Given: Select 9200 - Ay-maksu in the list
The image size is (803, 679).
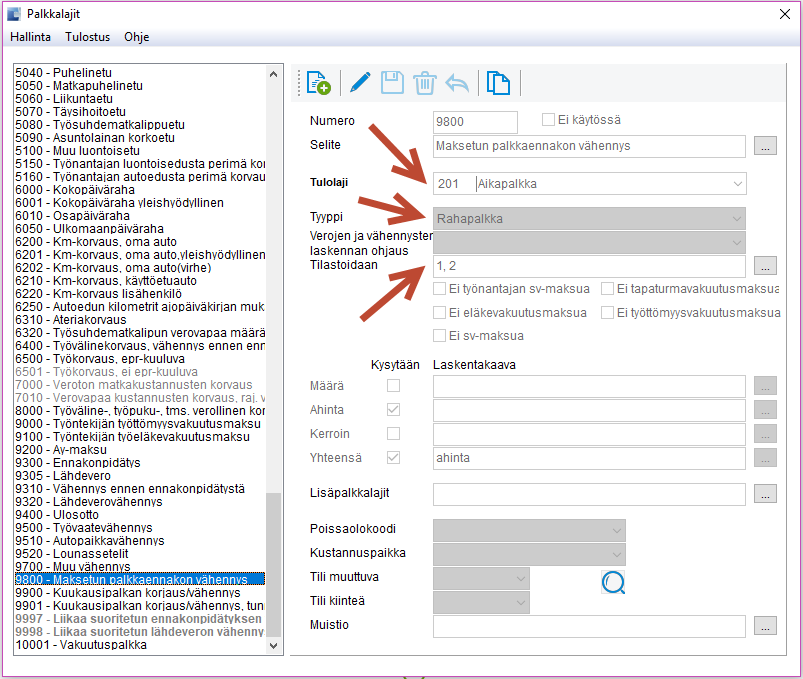Looking at the screenshot, I should (140, 450).
